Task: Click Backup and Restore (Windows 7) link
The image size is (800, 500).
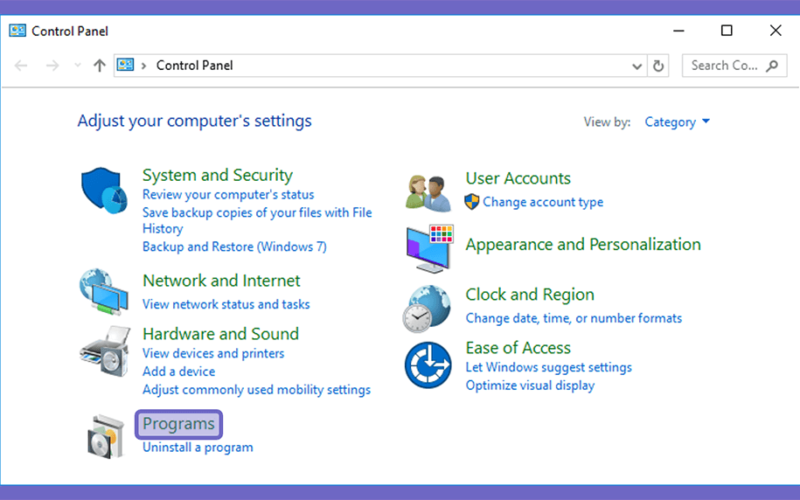Action: 234,247
